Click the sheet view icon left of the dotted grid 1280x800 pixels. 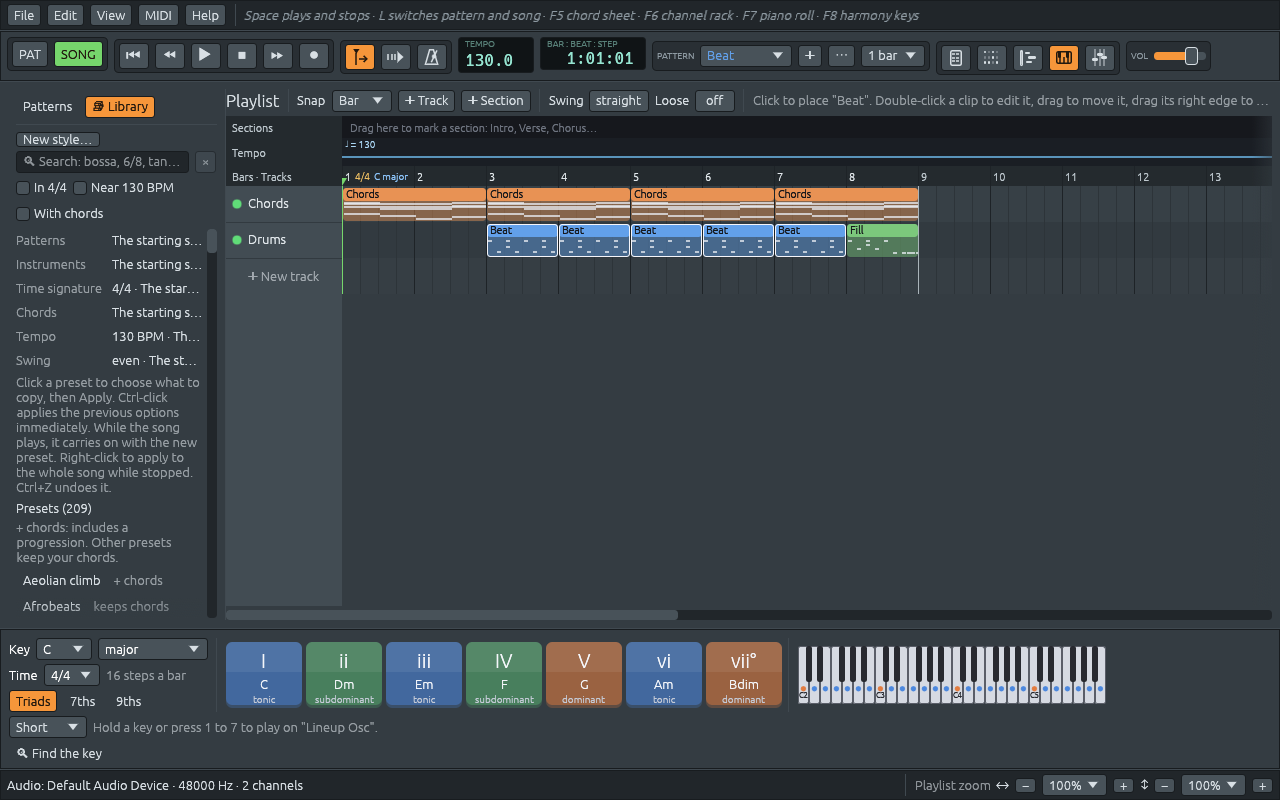pyautogui.click(x=955, y=57)
